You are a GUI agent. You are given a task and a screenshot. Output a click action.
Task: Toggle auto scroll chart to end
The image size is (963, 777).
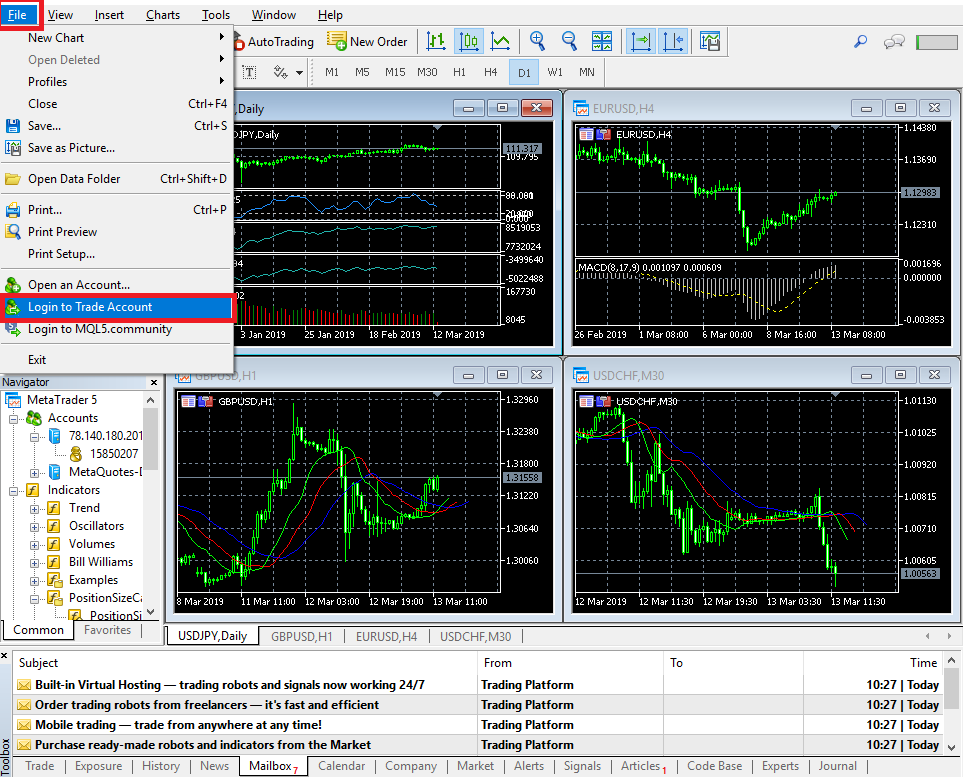pos(641,41)
